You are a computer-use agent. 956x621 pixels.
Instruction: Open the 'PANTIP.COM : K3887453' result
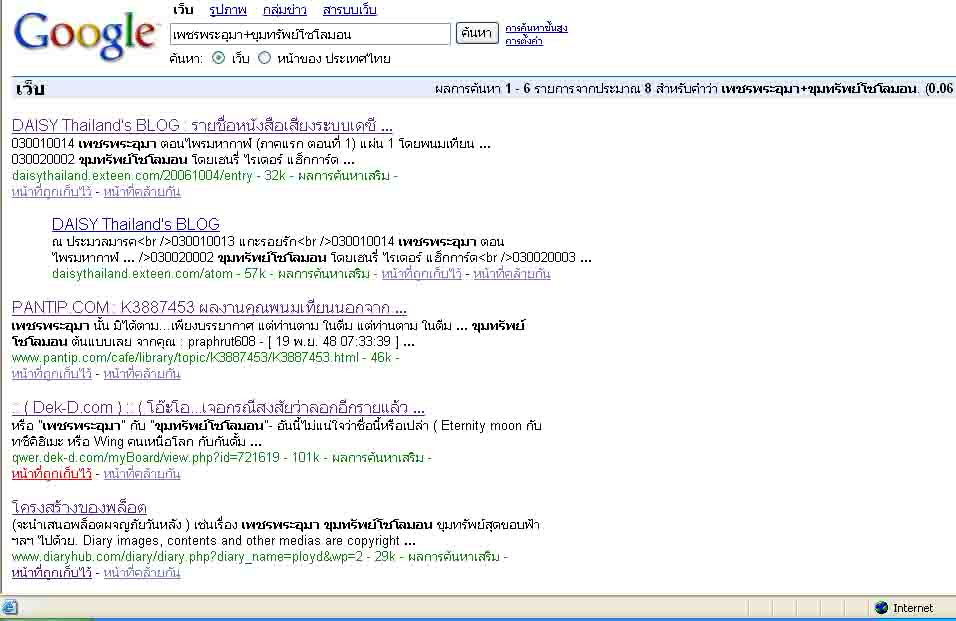tap(209, 307)
